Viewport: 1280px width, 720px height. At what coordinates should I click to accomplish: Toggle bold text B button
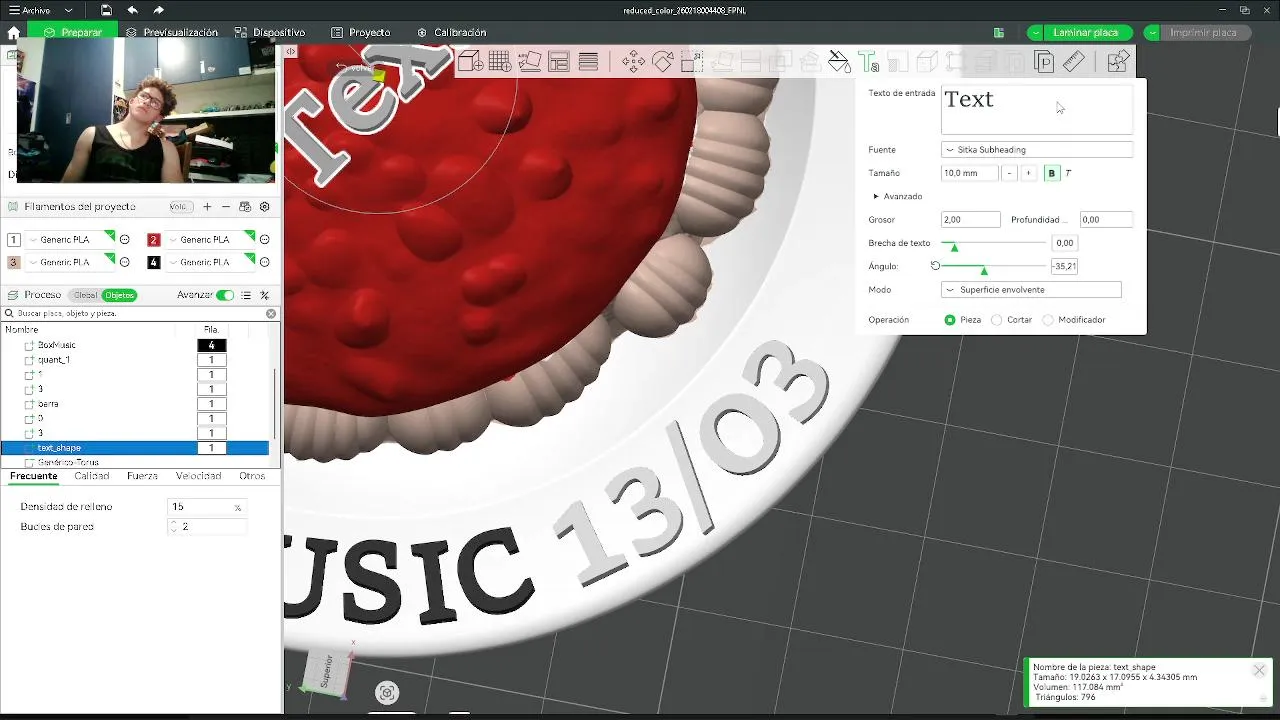click(1051, 173)
